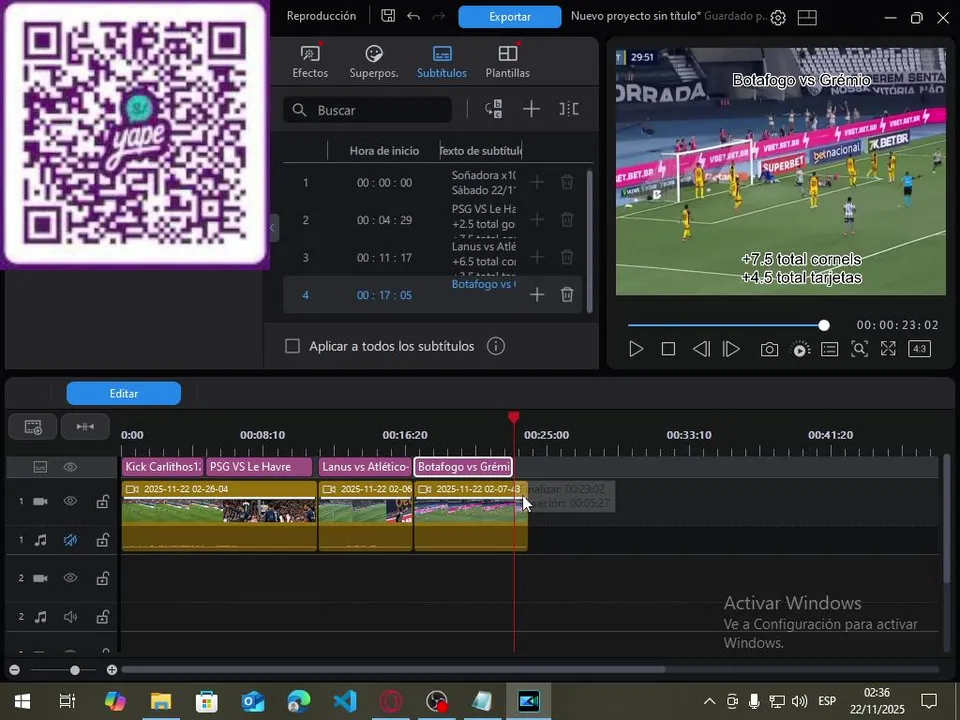Open the settings gear in the title bar
The height and width of the screenshot is (720, 960).
tap(778, 18)
